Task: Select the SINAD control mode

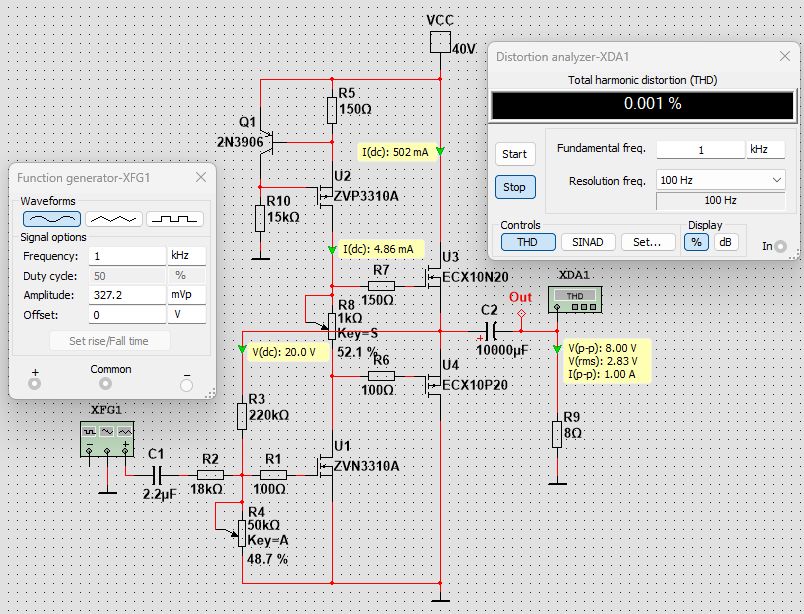Action: [x=588, y=242]
